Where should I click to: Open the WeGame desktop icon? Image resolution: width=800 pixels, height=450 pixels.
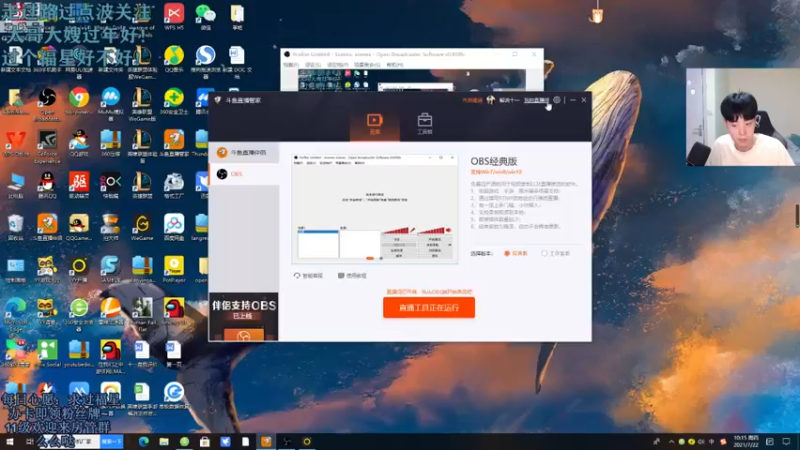[x=142, y=228]
